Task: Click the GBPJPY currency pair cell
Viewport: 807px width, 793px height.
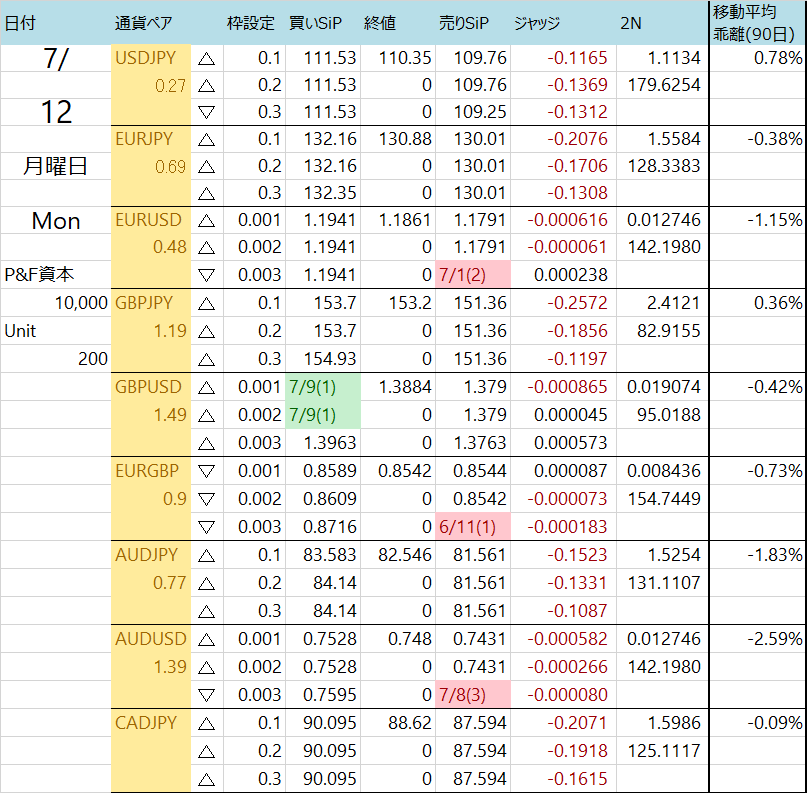Action: 144,303
